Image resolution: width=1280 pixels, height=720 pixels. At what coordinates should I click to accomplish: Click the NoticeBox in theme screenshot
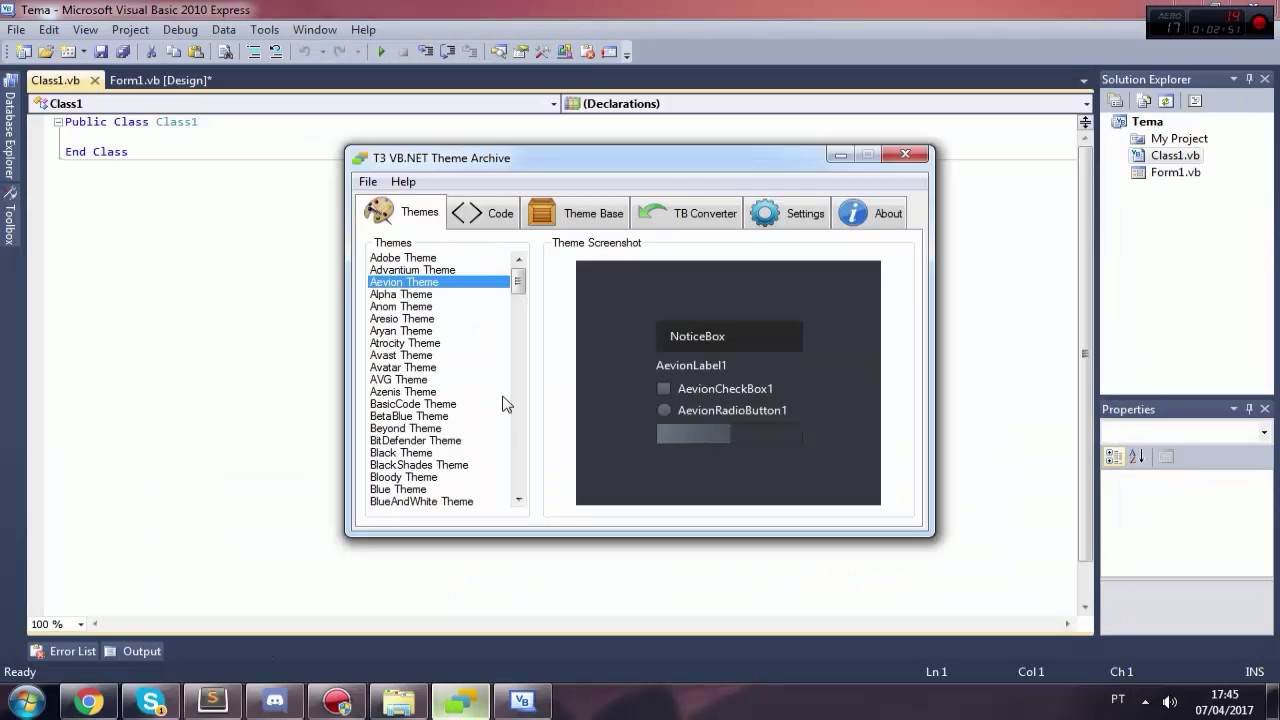729,336
